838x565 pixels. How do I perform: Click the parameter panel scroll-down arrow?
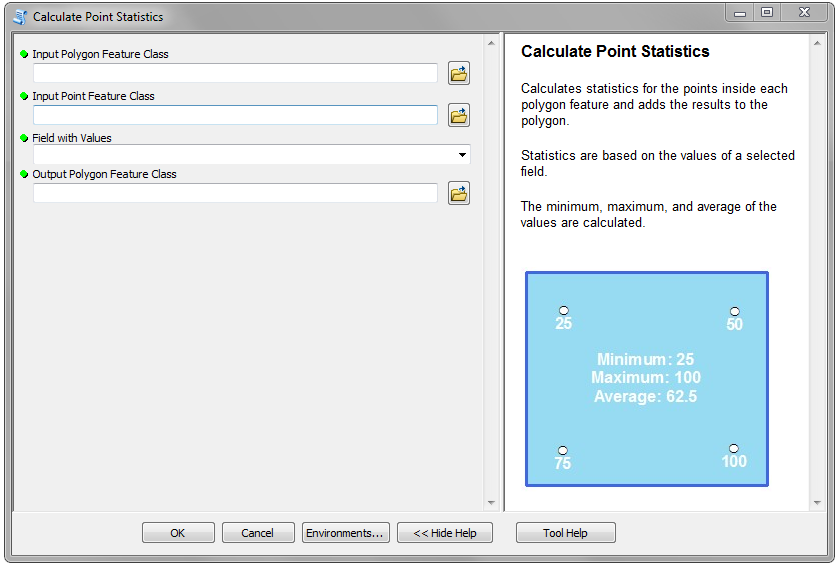pyautogui.click(x=491, y=502)
